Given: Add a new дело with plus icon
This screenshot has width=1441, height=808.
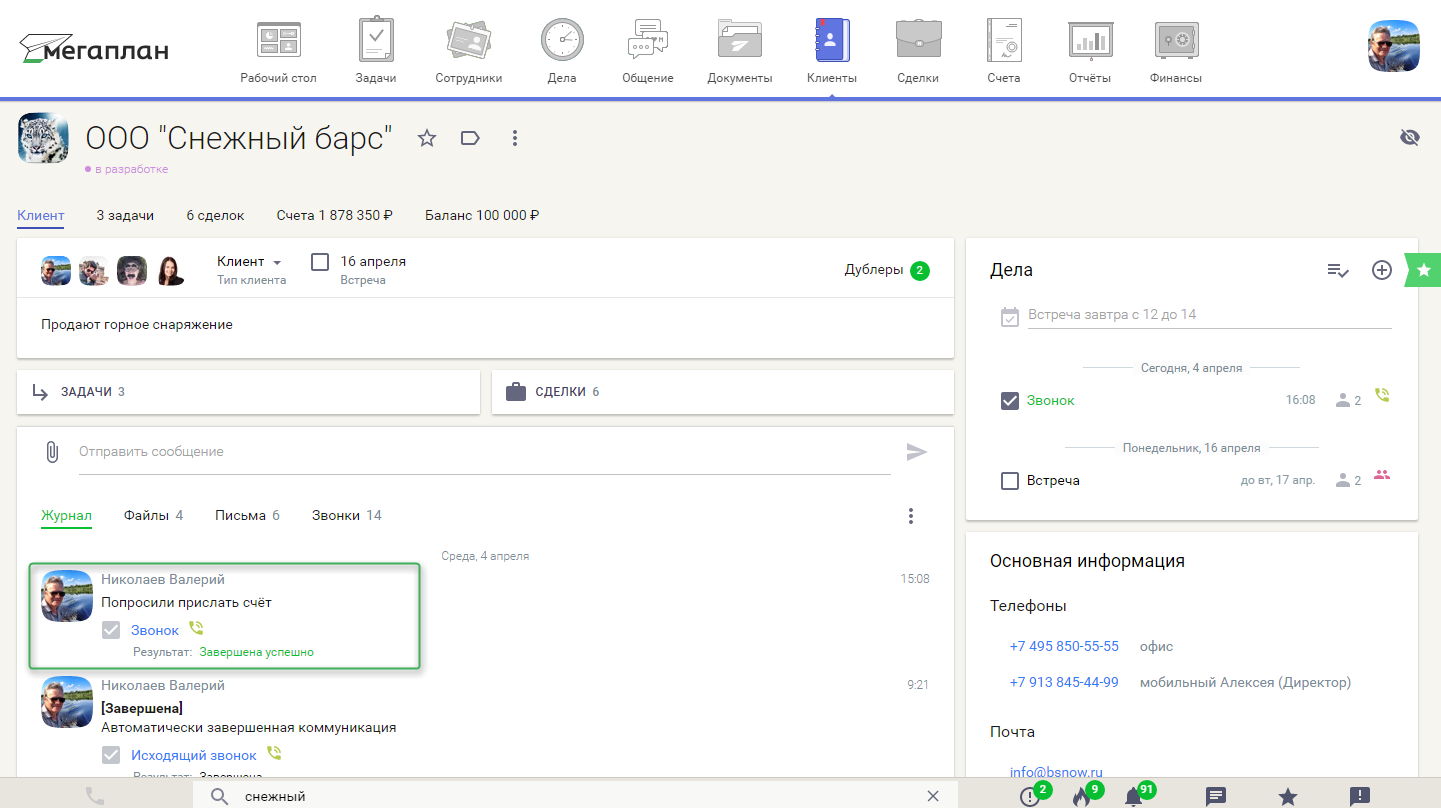Looking at the screenshot, I should 1382,270.
